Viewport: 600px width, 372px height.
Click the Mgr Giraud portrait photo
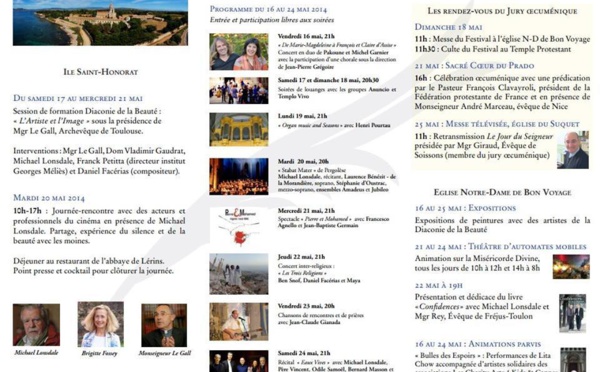(x=573, y=150)
